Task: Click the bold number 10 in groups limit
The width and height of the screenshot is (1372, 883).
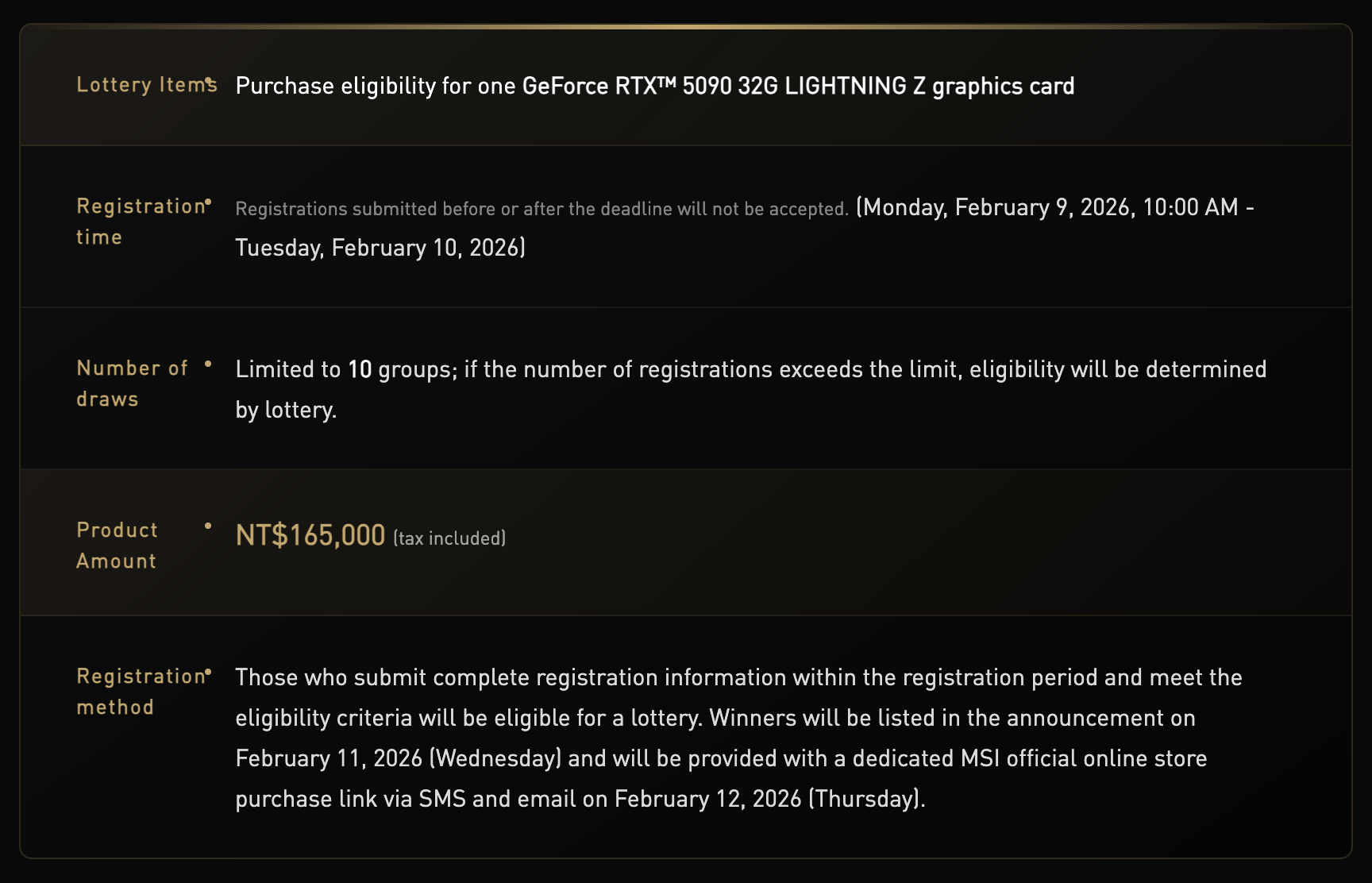Action: pyautogui.click(x=360, y=369)
